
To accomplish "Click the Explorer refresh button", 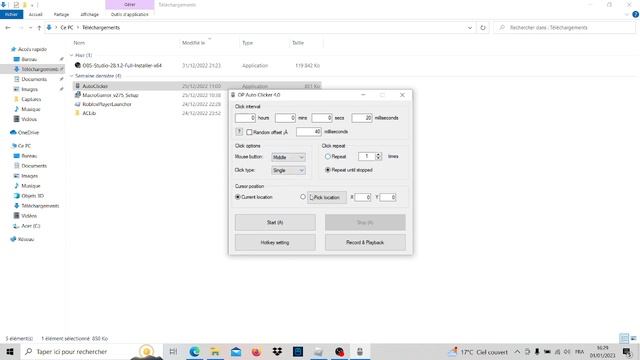I will click(x=483, y=28).
